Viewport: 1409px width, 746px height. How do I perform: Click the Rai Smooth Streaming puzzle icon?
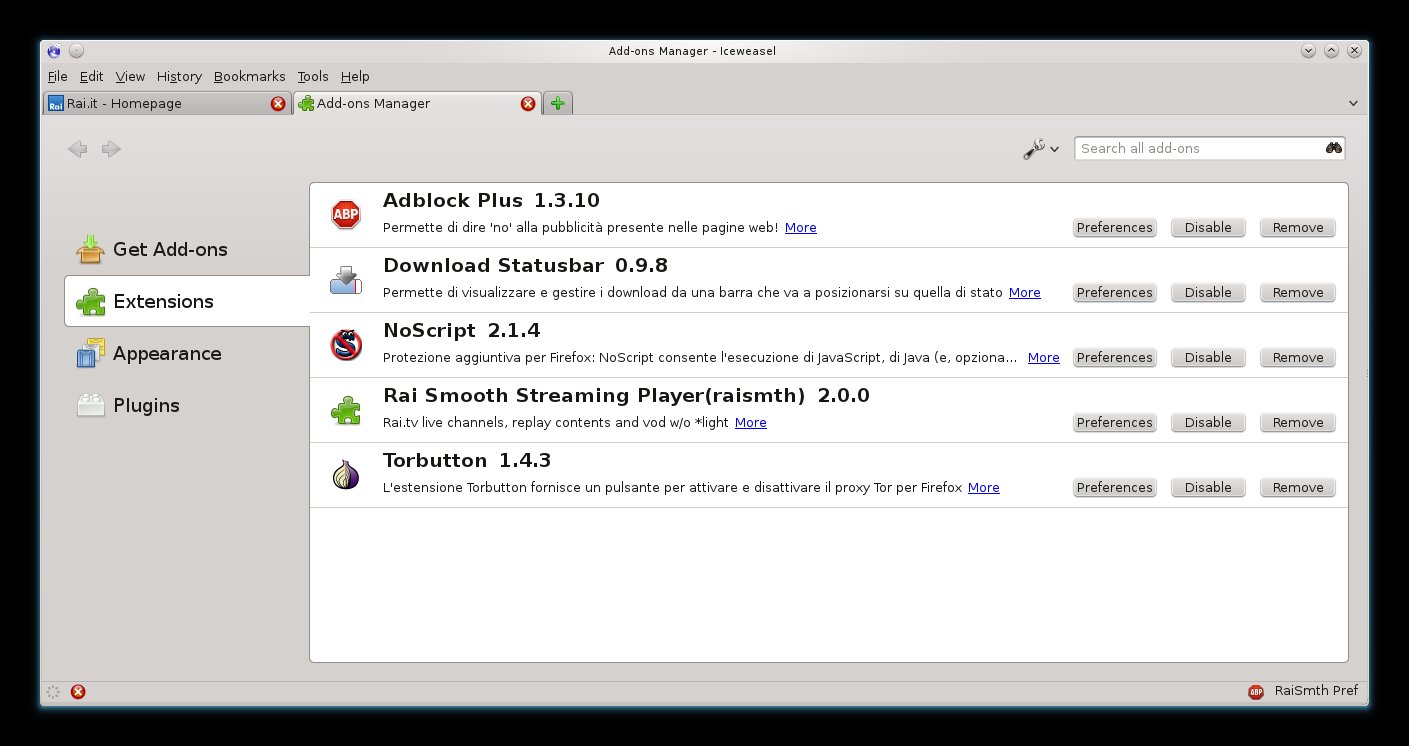(x=346, y=410)
